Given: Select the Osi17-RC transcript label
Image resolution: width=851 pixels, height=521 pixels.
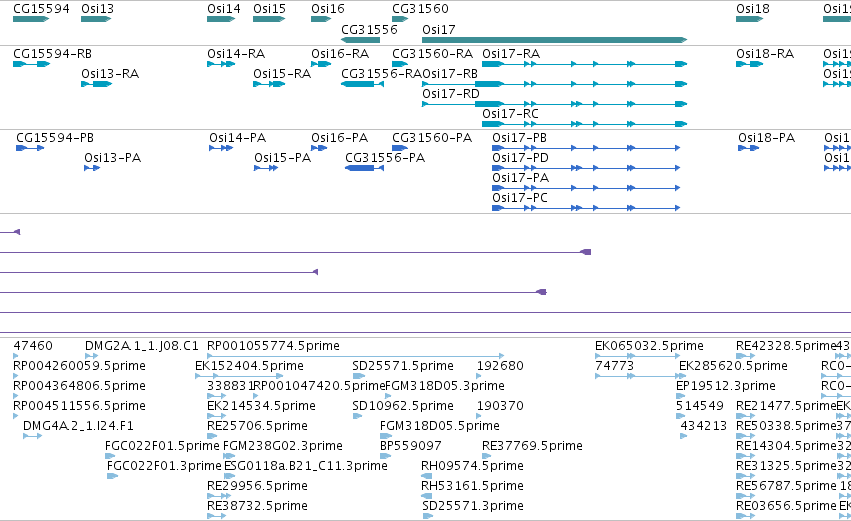Looking at the screenshot, I should point(510,114).
